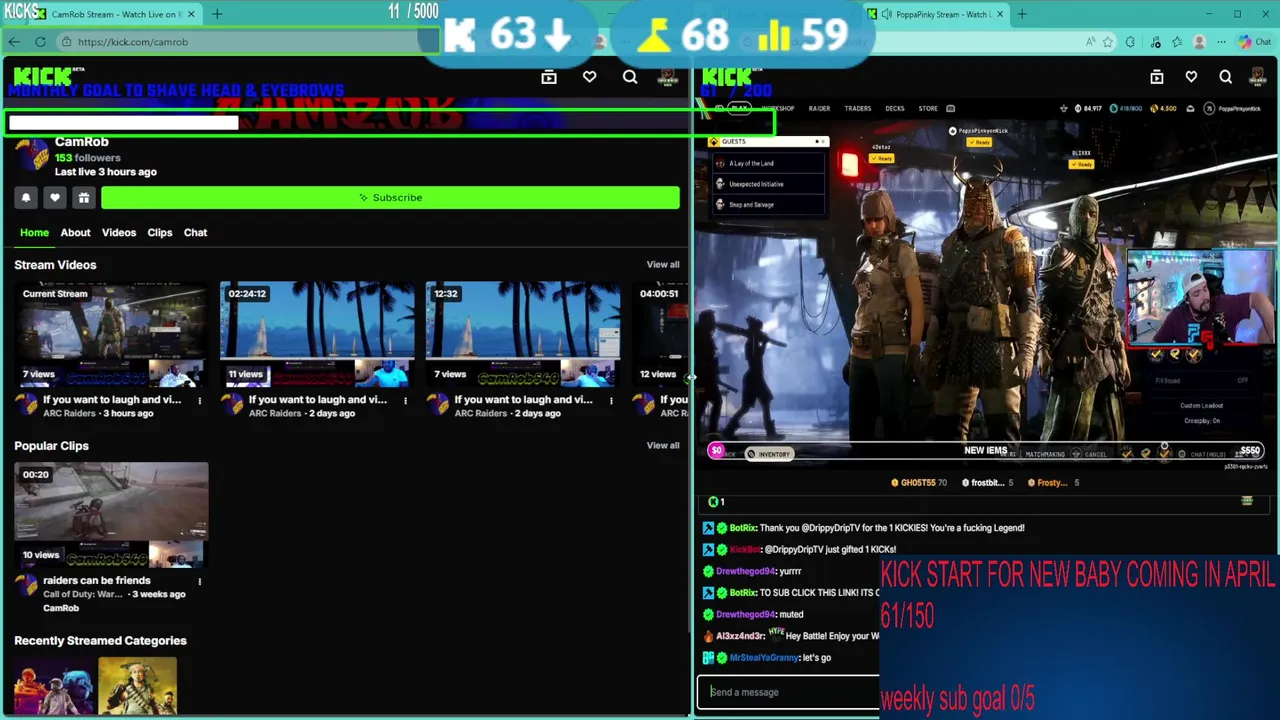Click the Read aloud icon in Edge toolbar
1280x720 pixels.
tap(1090, 42)
